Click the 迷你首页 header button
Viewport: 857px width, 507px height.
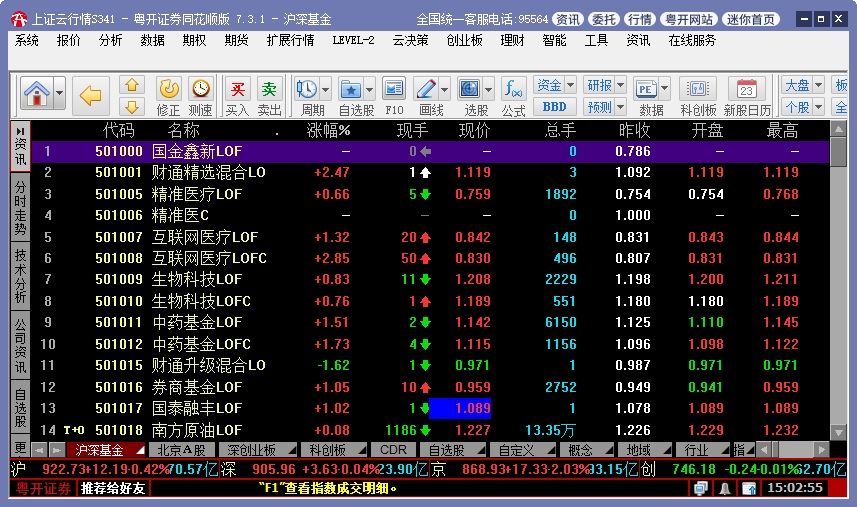751,20
